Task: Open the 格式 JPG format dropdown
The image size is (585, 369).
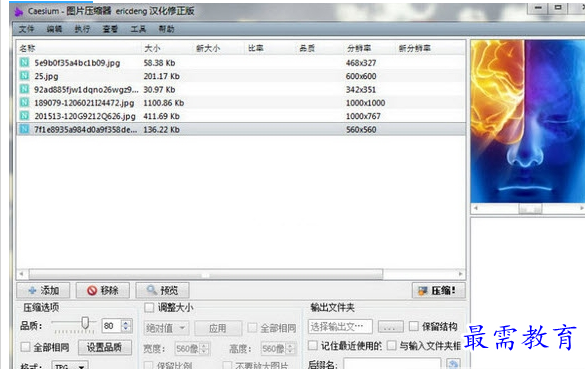Action: tap(70, 366)
